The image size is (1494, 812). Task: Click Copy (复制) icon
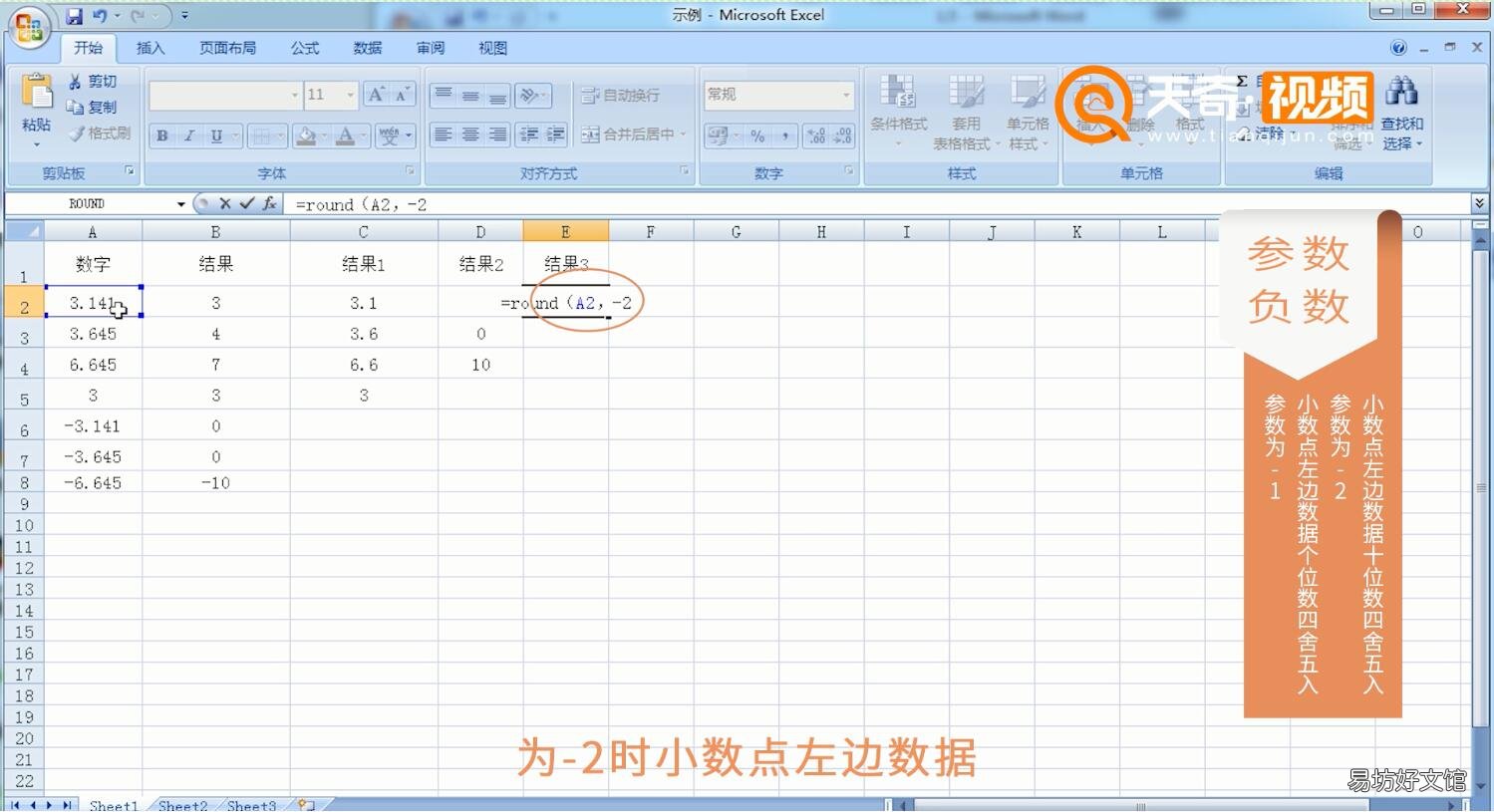(x=76, y=108)
